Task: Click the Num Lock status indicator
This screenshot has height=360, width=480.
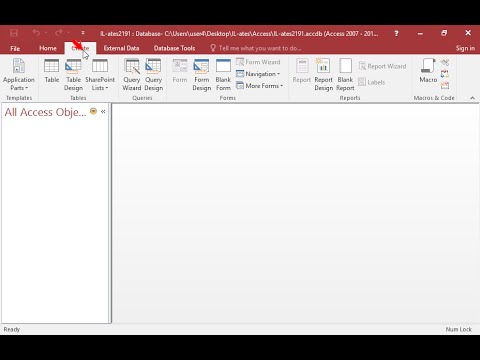Action: click(459, 329)
